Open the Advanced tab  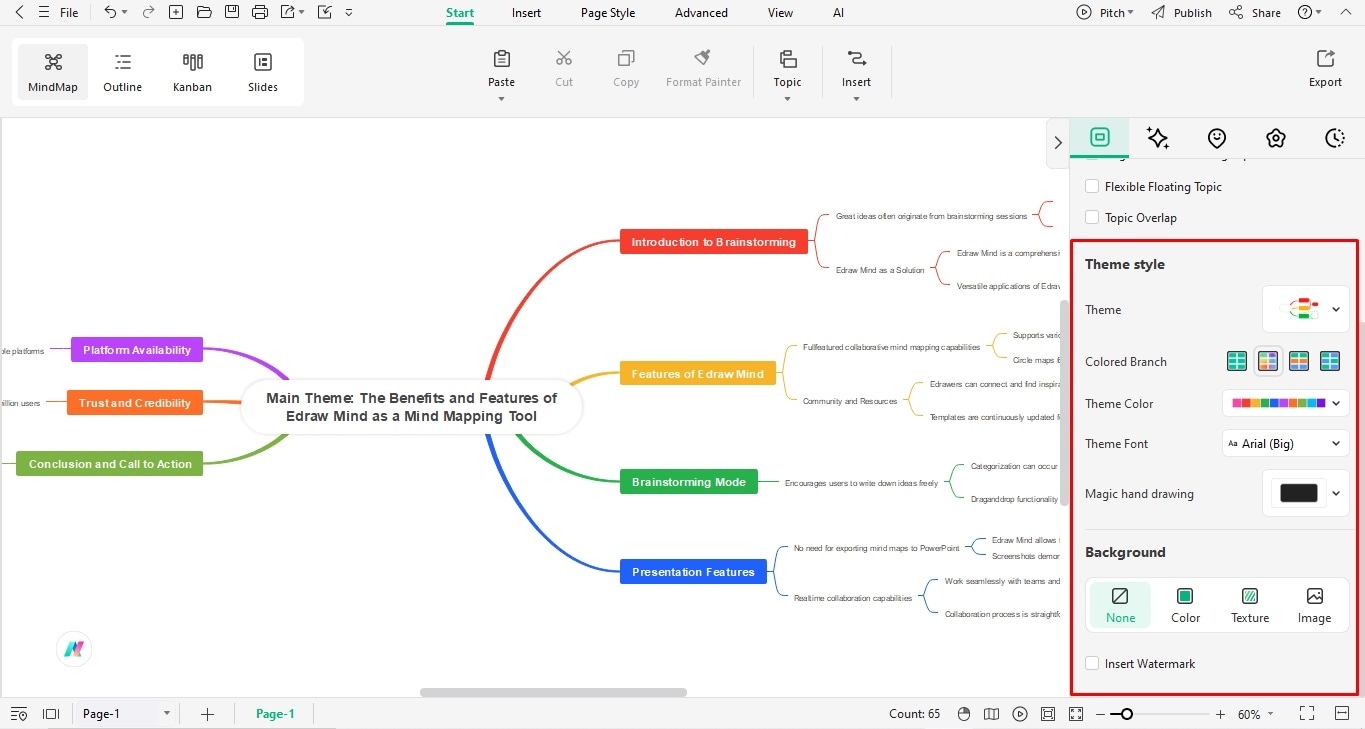coord(701,13)
